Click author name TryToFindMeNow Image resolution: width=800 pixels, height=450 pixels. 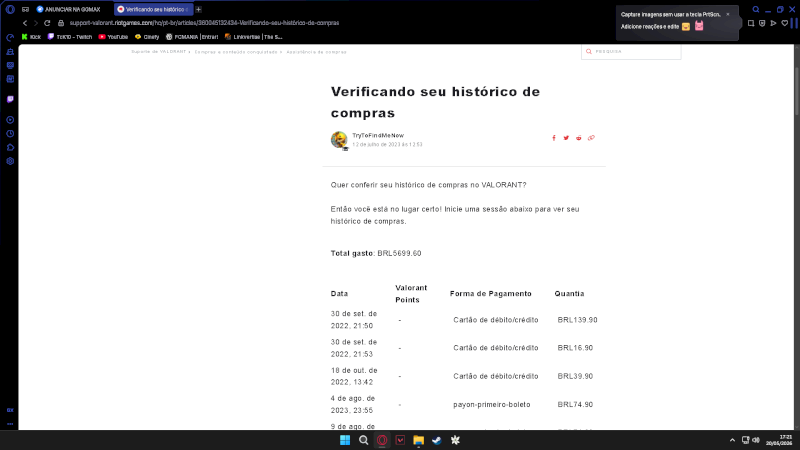[x=378, y=136]
